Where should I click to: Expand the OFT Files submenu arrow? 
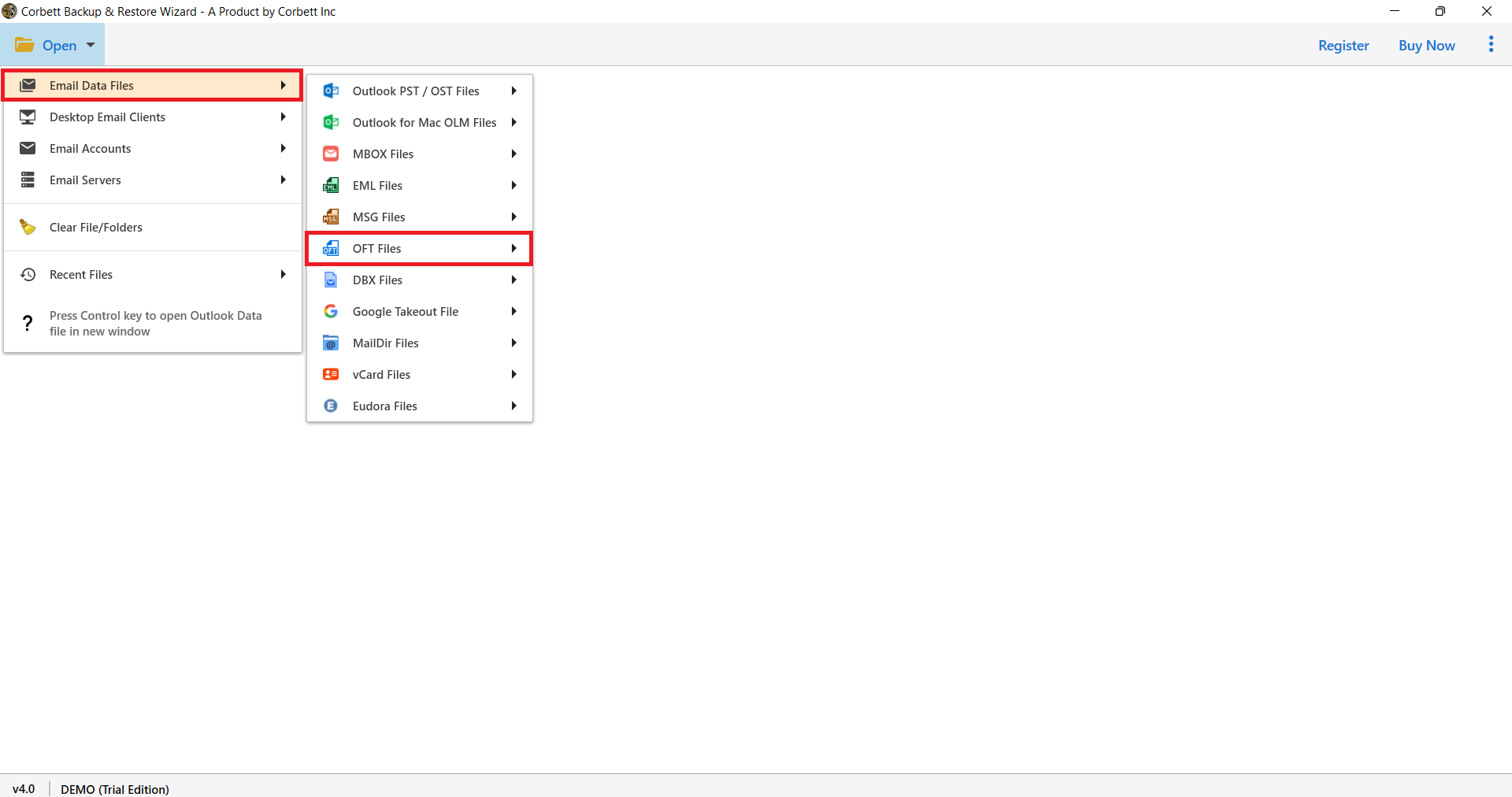[513, 248]
